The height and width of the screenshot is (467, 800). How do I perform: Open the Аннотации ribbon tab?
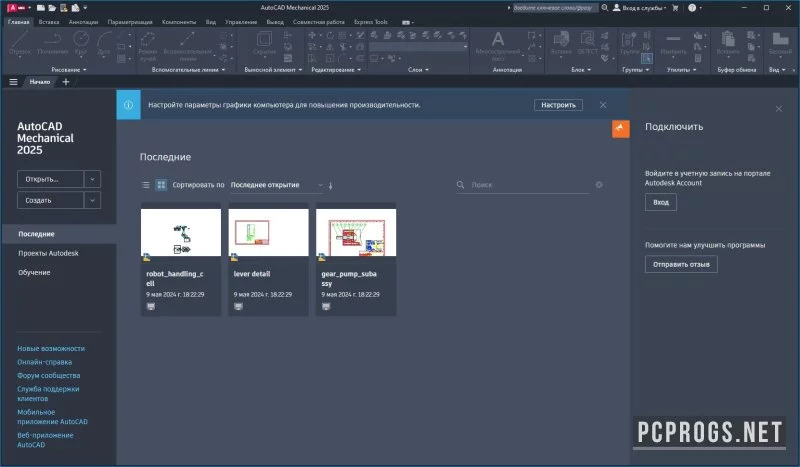pos(83,22)
